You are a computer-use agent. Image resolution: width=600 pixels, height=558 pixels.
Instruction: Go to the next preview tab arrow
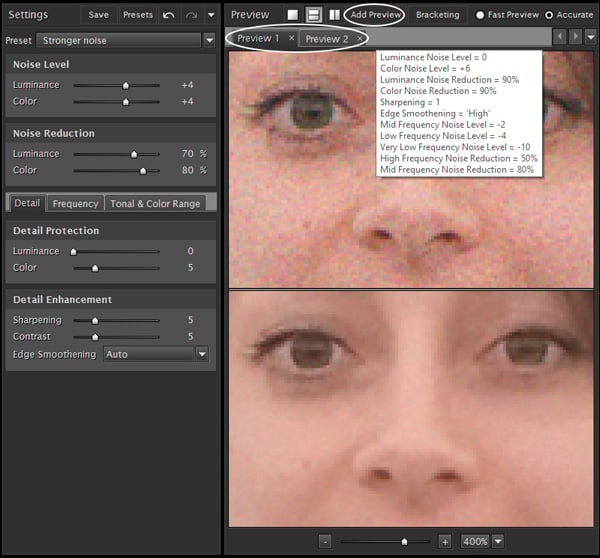(575, 37)
